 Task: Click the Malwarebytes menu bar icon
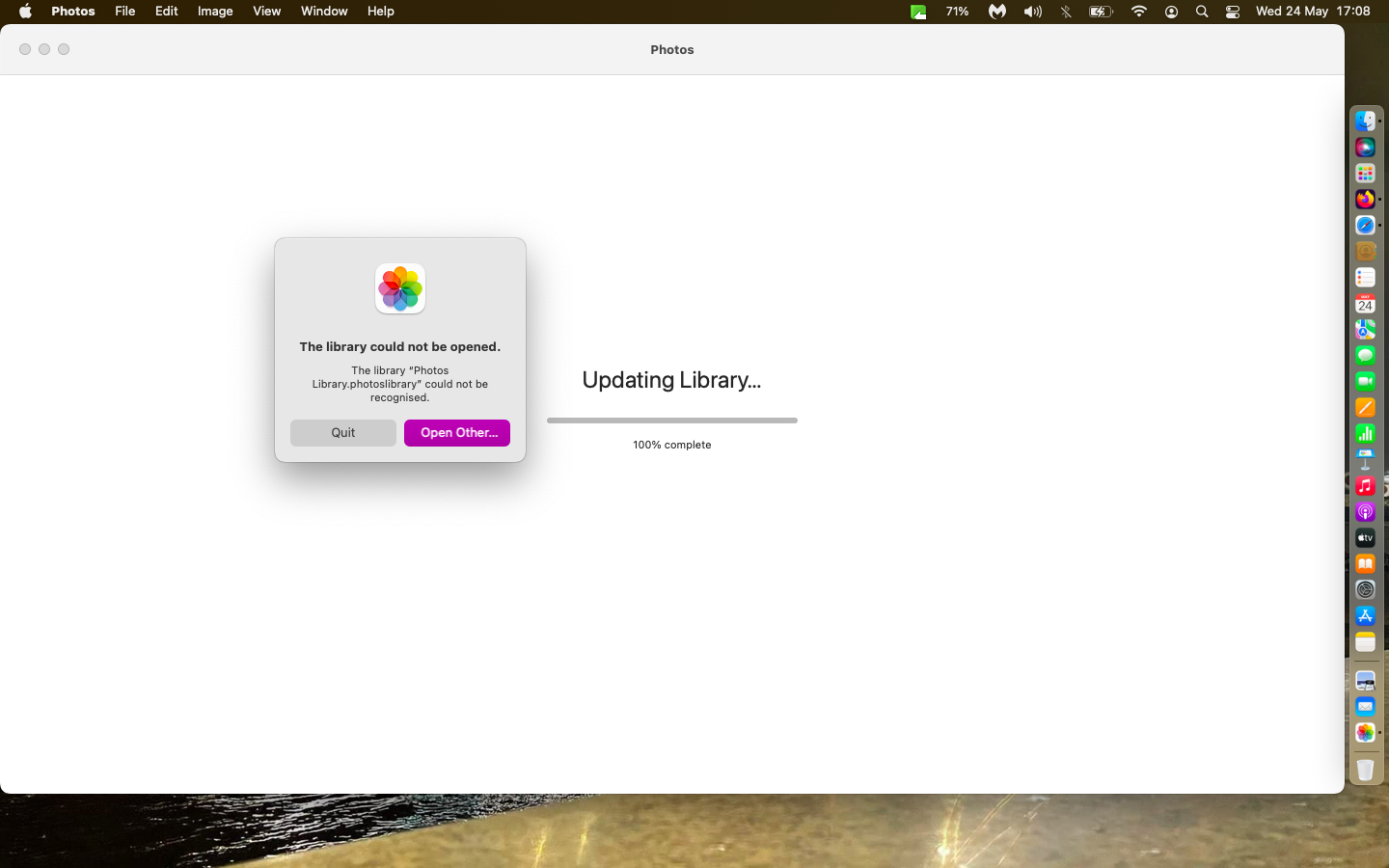(x=997, y=12)
